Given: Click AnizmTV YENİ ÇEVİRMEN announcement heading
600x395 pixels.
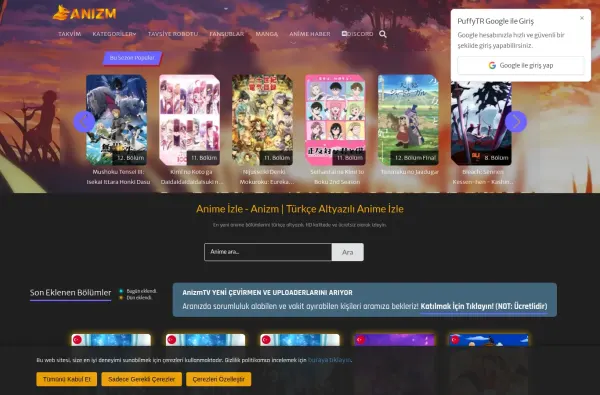Looking at the screenshot, I should (267, 292).
